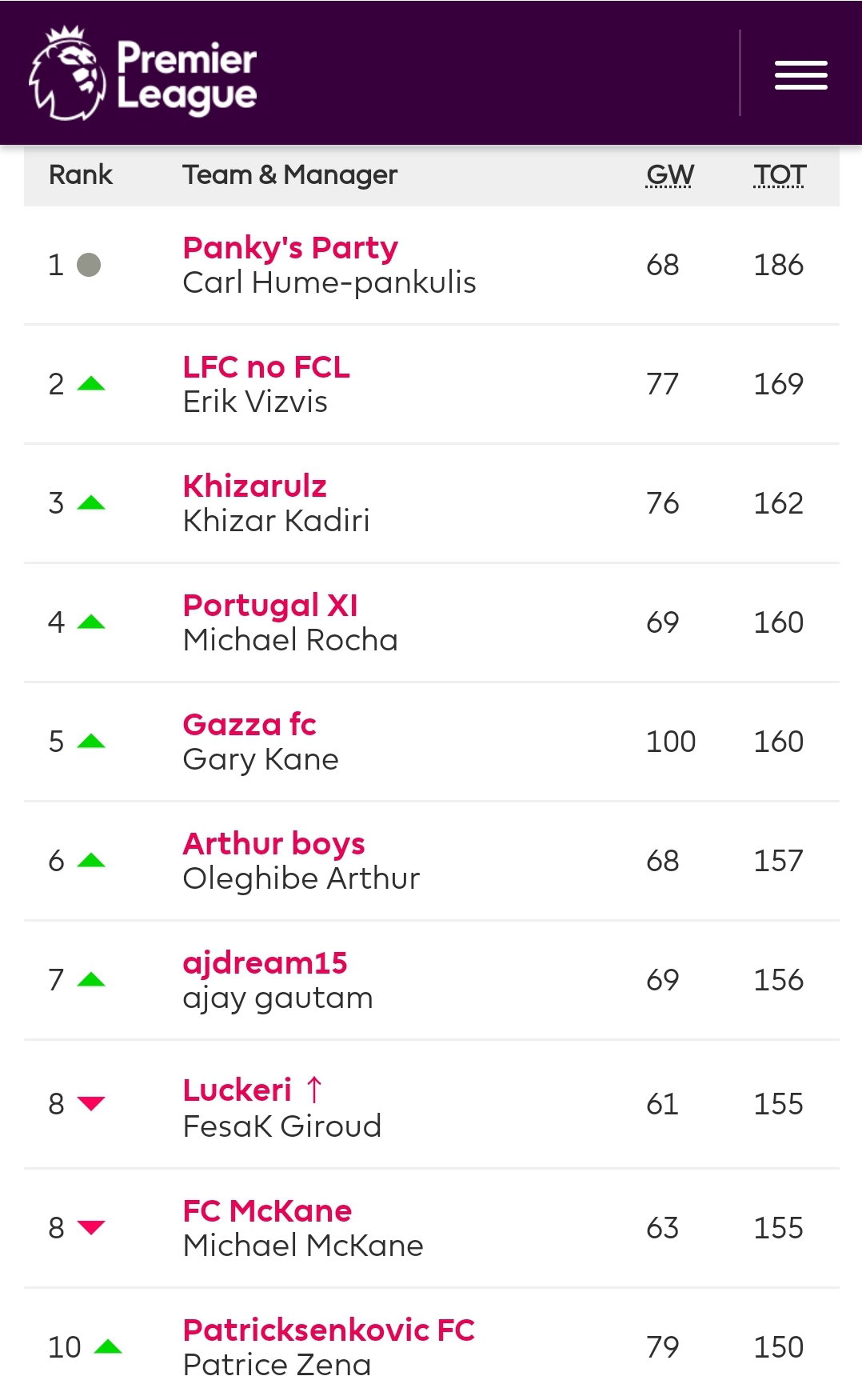The height and width of the screenshot is (1400, 862).
Task: Click the TOT column header
Action: pyautogui.click(x=780, y=174)
